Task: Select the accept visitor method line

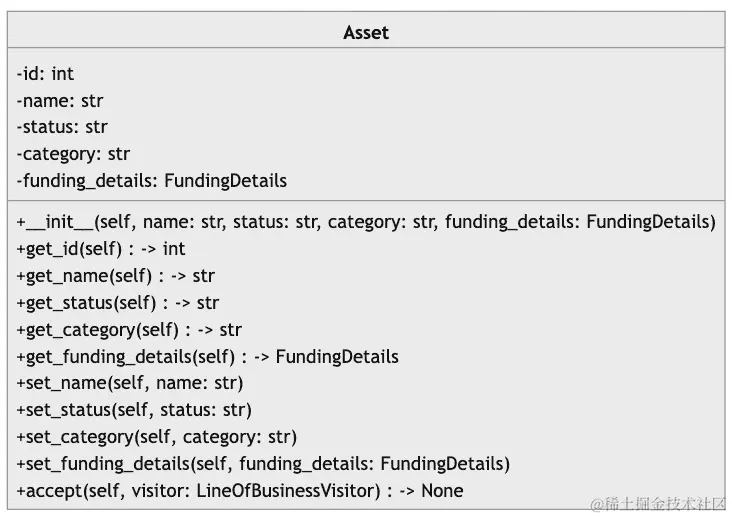Action: click(x=240, y=491)
